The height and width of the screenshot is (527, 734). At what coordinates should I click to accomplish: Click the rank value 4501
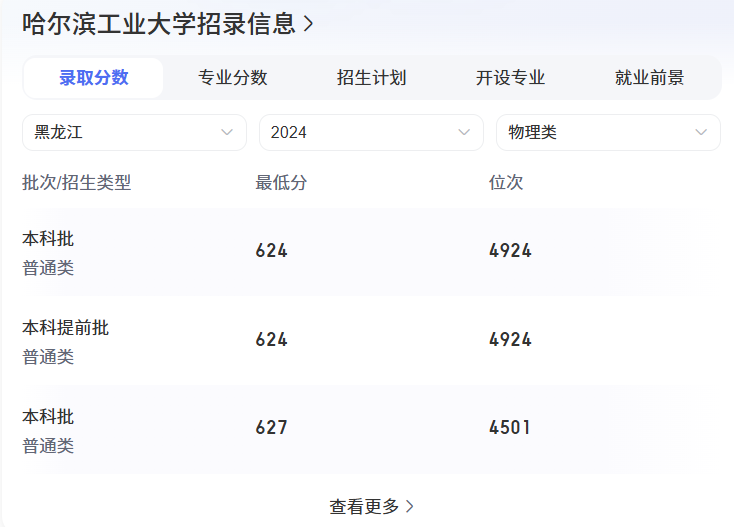click(x=510, y=428)
